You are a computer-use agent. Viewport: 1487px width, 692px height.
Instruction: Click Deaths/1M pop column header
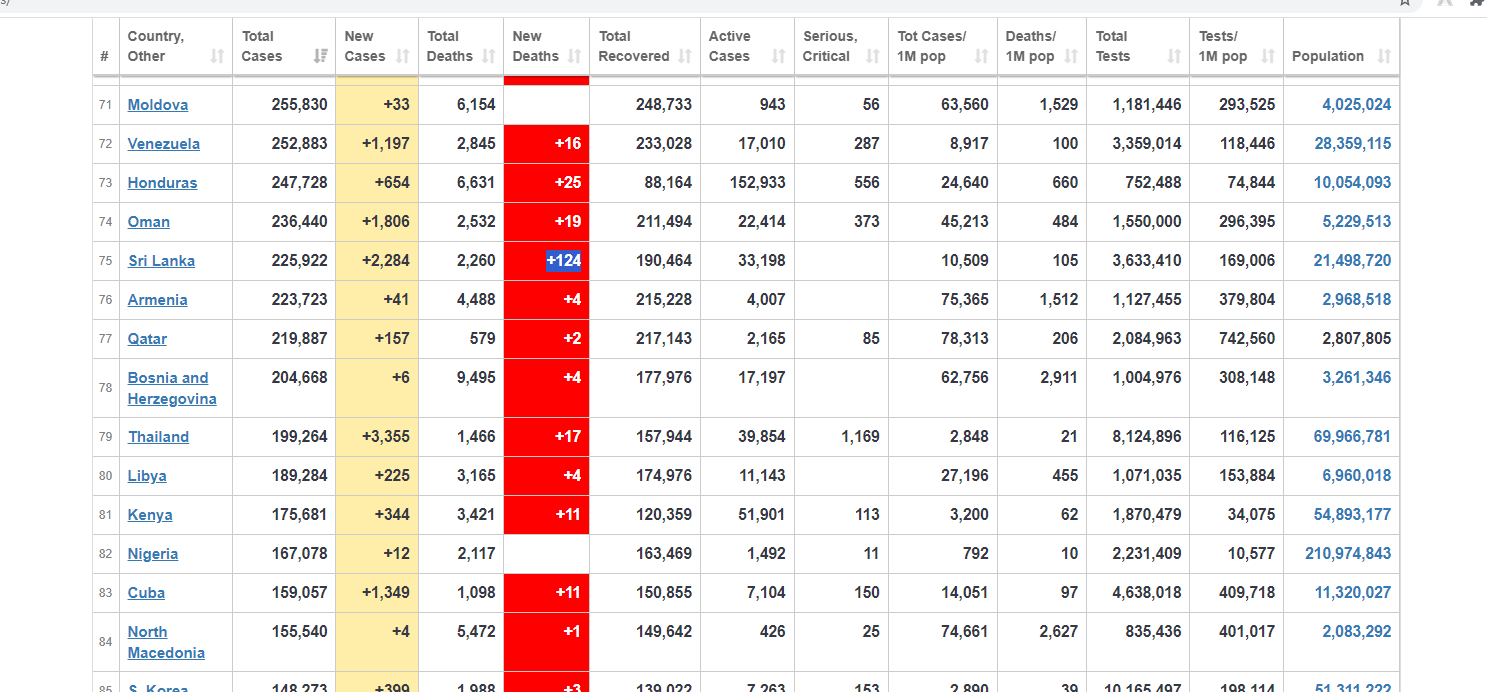1042,46
